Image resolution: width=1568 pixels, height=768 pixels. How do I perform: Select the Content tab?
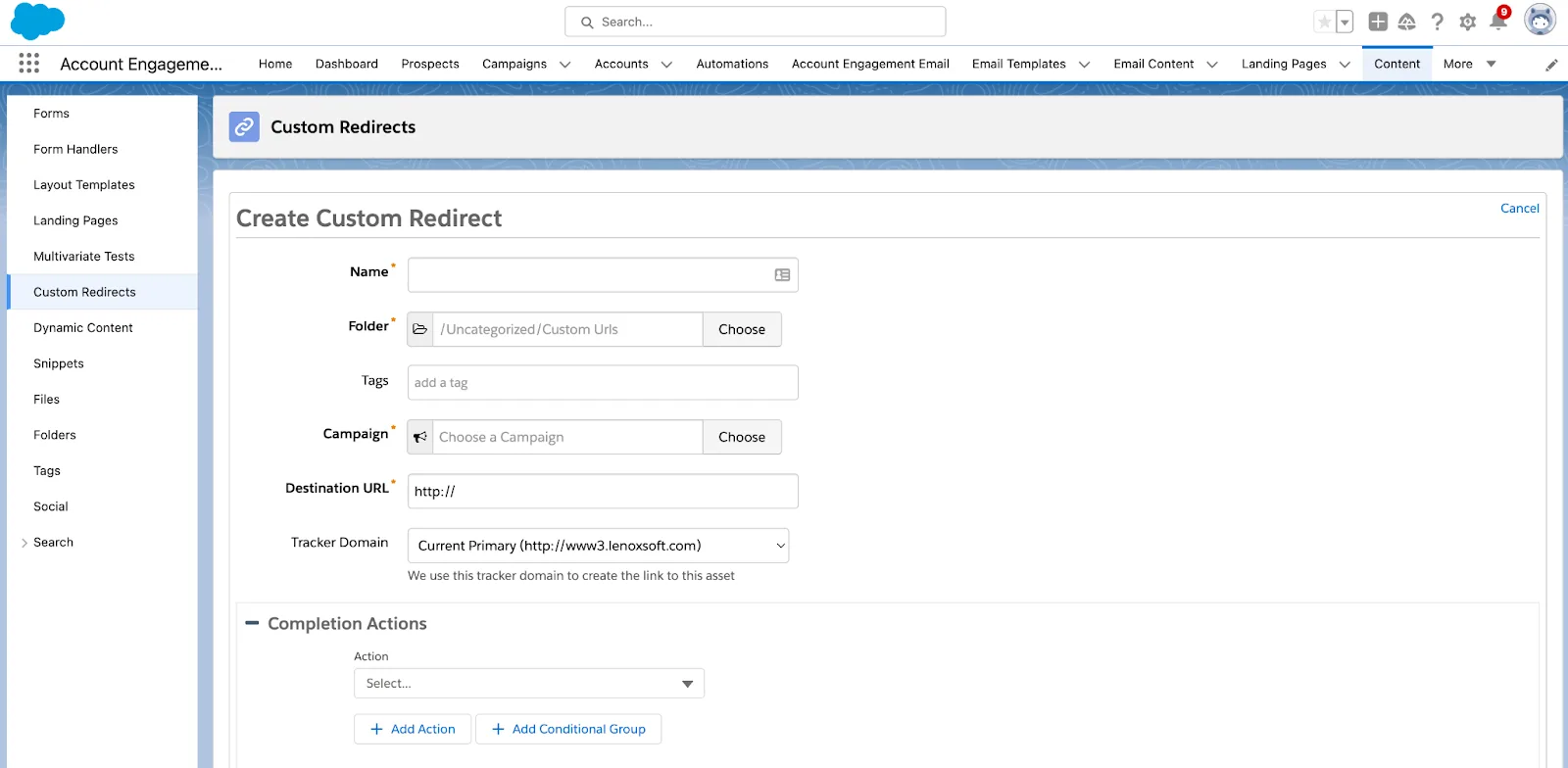point(1396,64)
